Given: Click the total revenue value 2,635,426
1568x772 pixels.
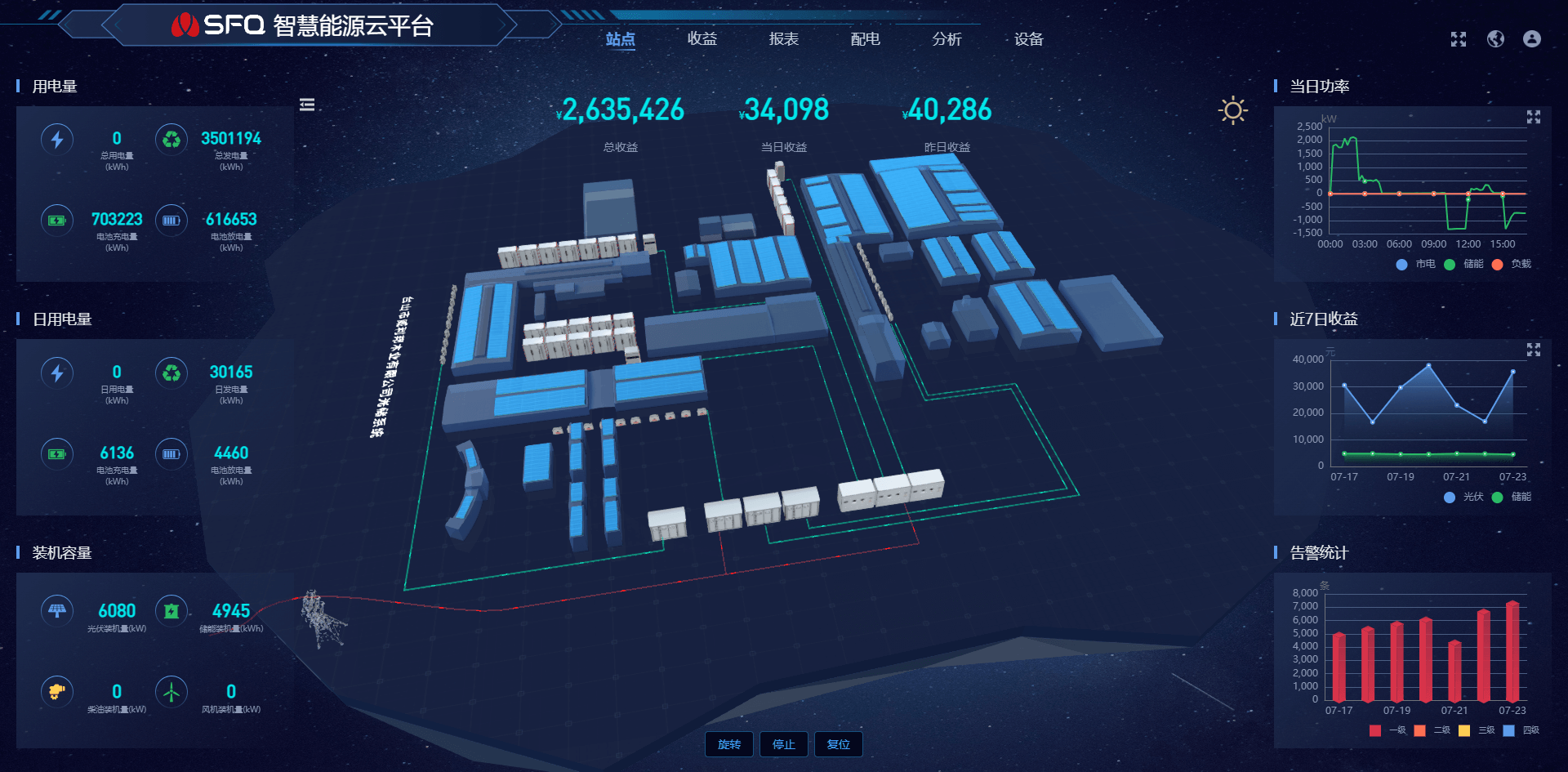Looking at the screenshot, I should point(622,109).
